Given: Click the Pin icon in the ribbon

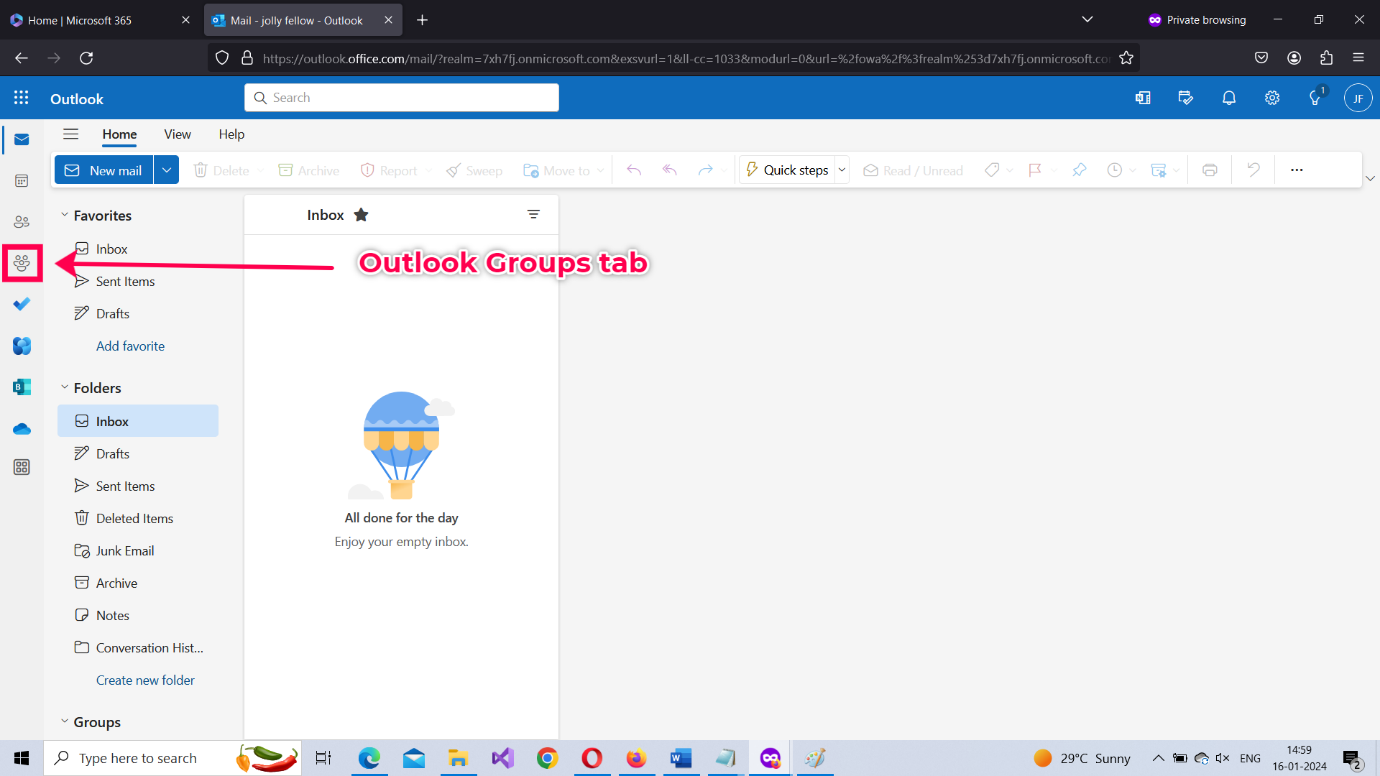Looking at the screenshot, I should pyautogui.click(x=1079, y=171).
